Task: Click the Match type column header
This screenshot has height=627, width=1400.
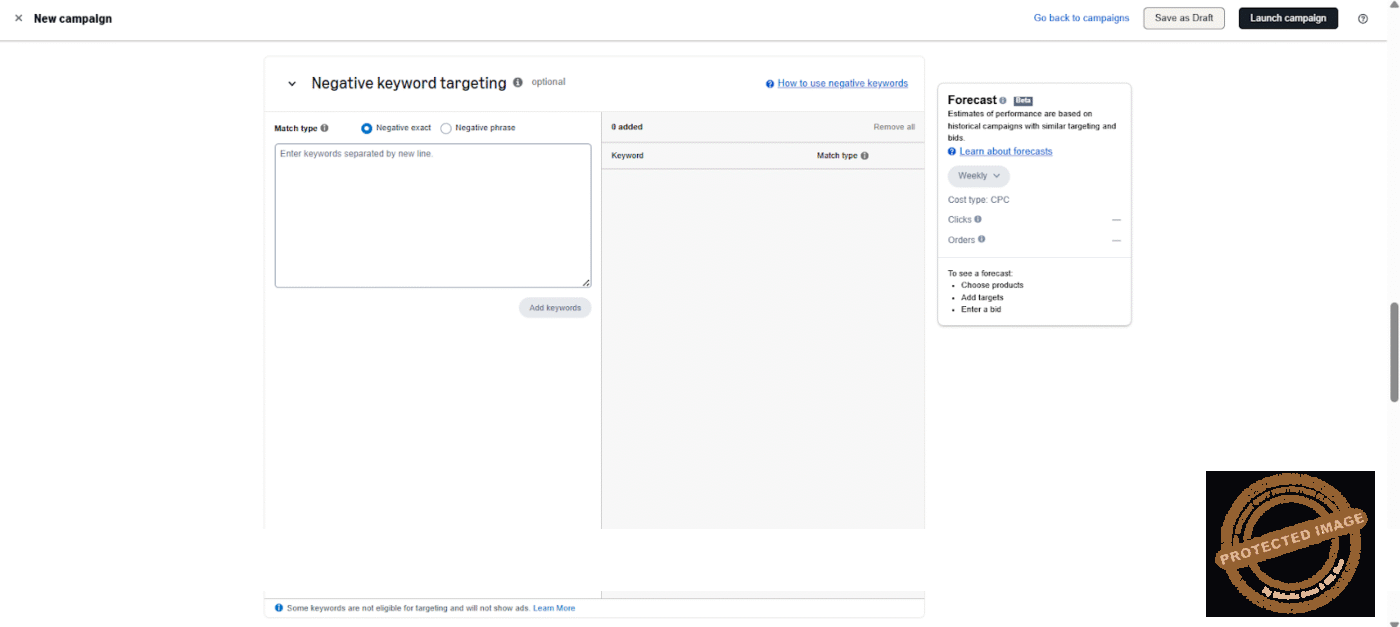Action: [x=837, y=156]
